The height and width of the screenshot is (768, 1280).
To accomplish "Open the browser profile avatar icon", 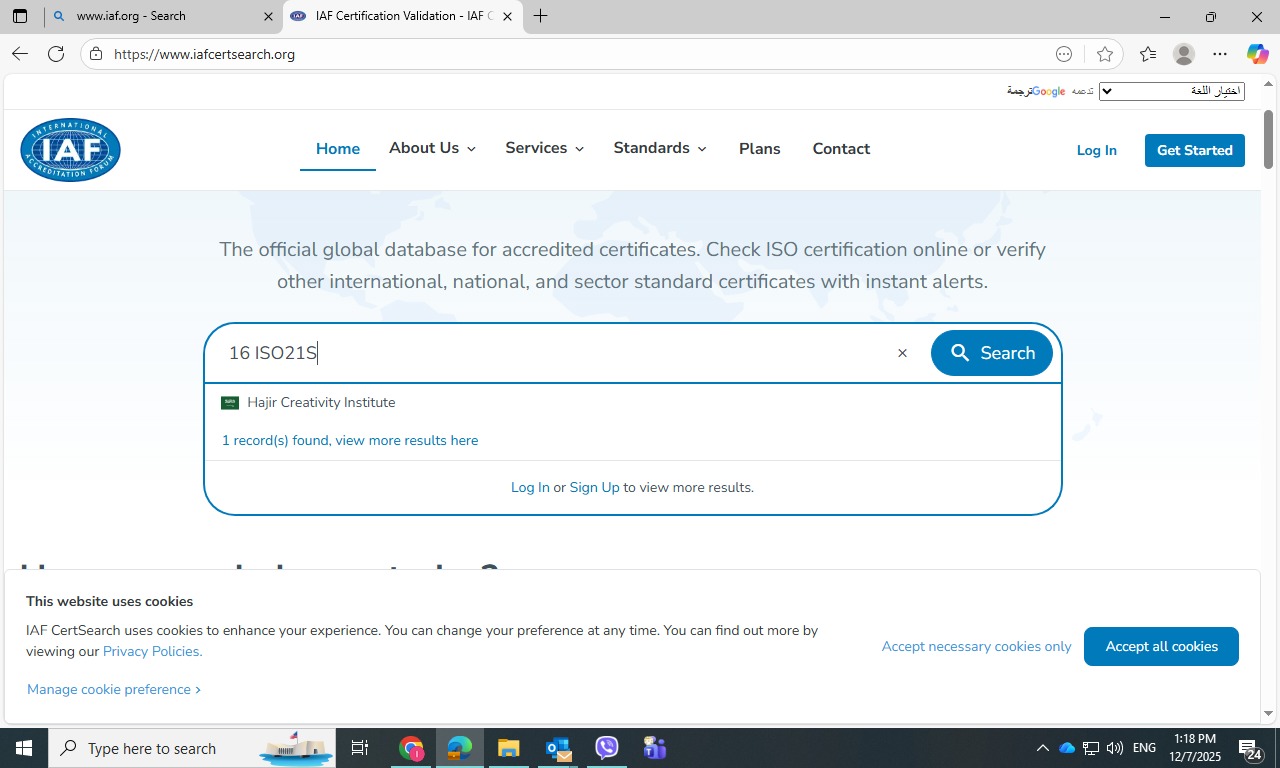I will point(1183,54).
